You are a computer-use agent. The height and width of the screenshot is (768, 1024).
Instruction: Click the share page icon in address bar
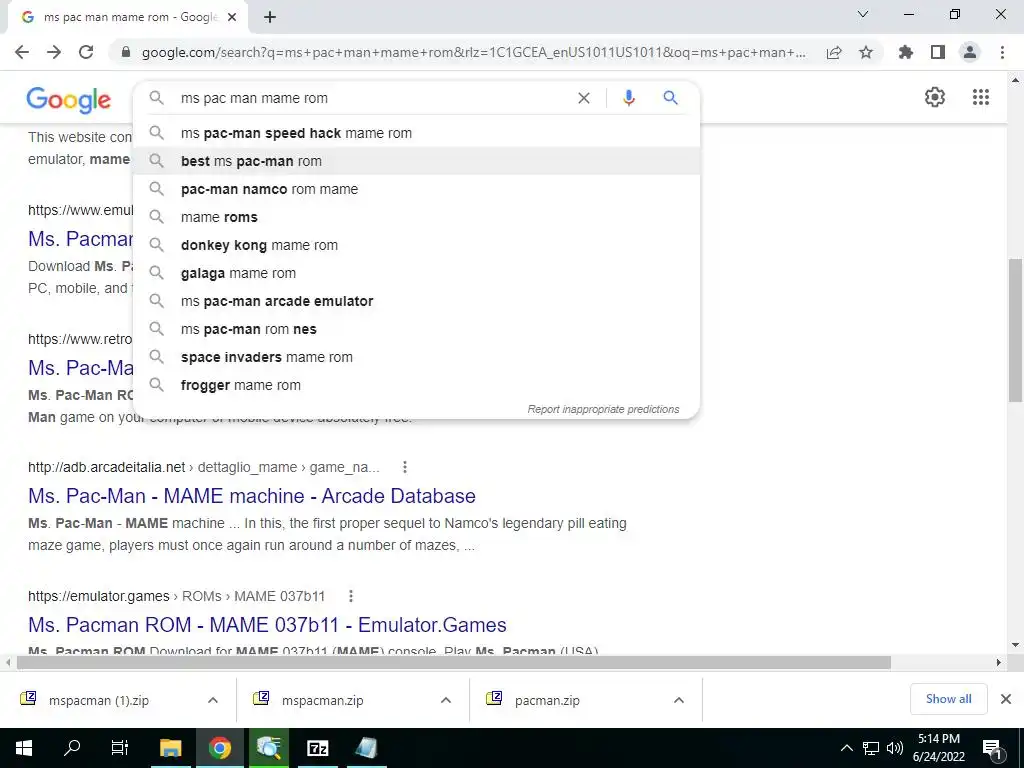point(834,52)
